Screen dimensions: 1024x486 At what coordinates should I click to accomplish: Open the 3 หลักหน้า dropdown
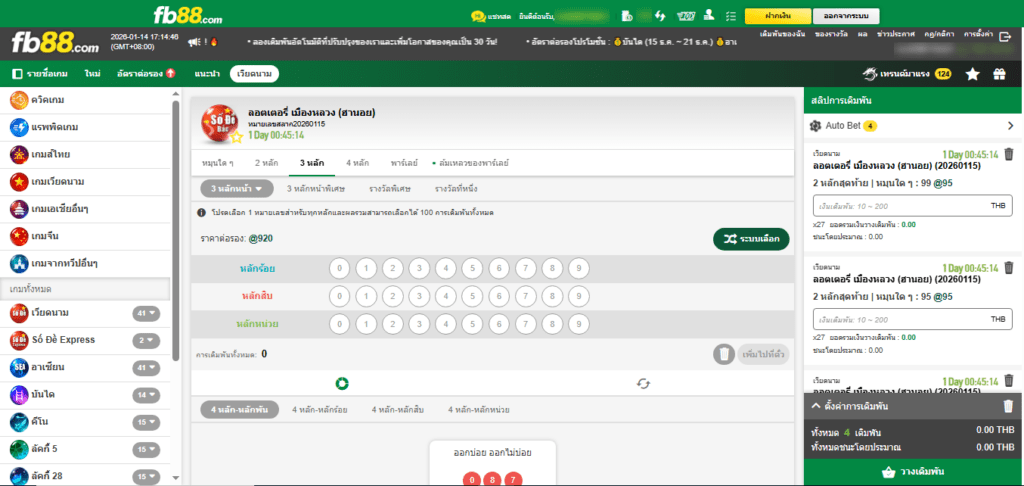click(x=236, y=189)
